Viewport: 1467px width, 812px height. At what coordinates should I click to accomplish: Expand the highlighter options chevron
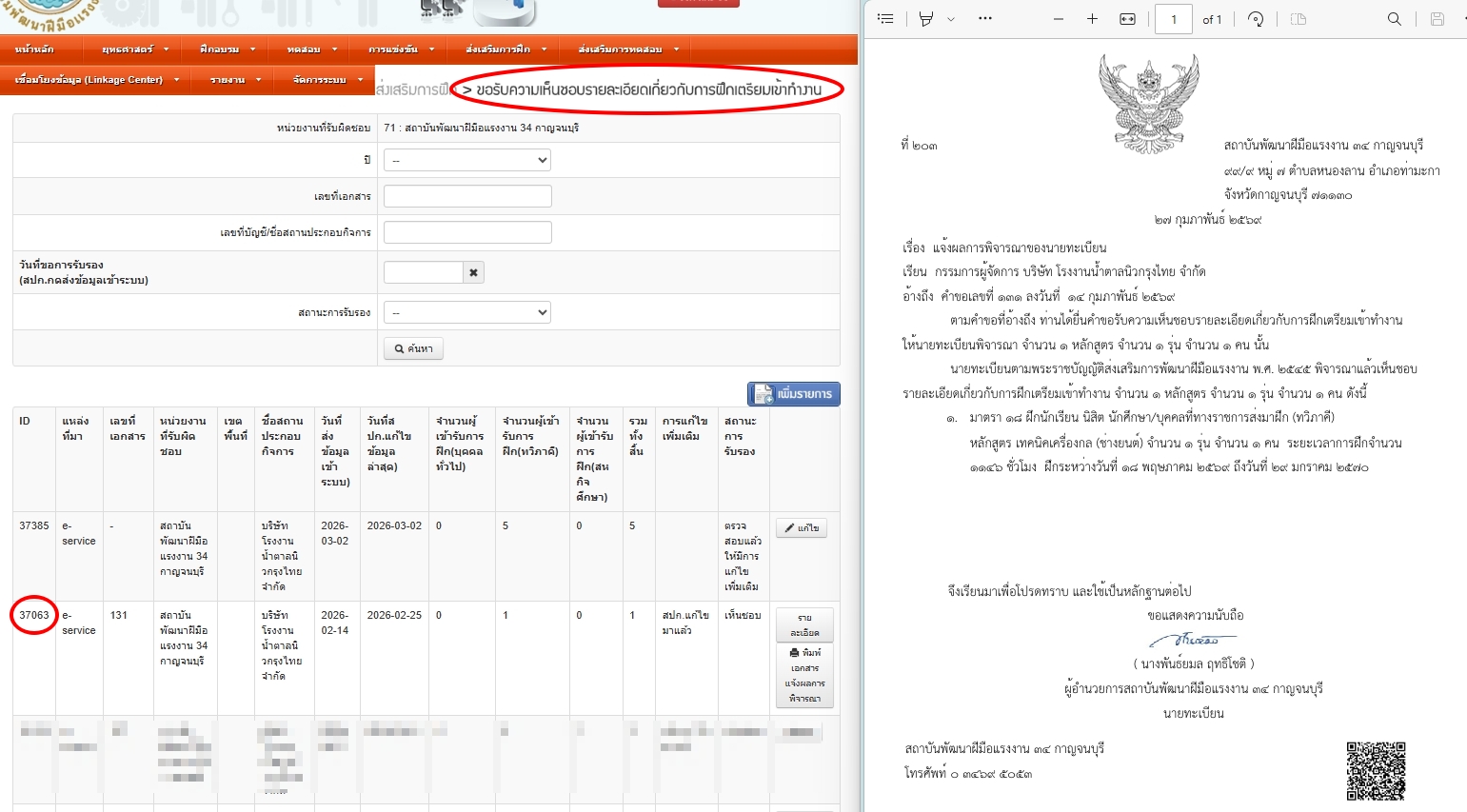coord(951,19)
